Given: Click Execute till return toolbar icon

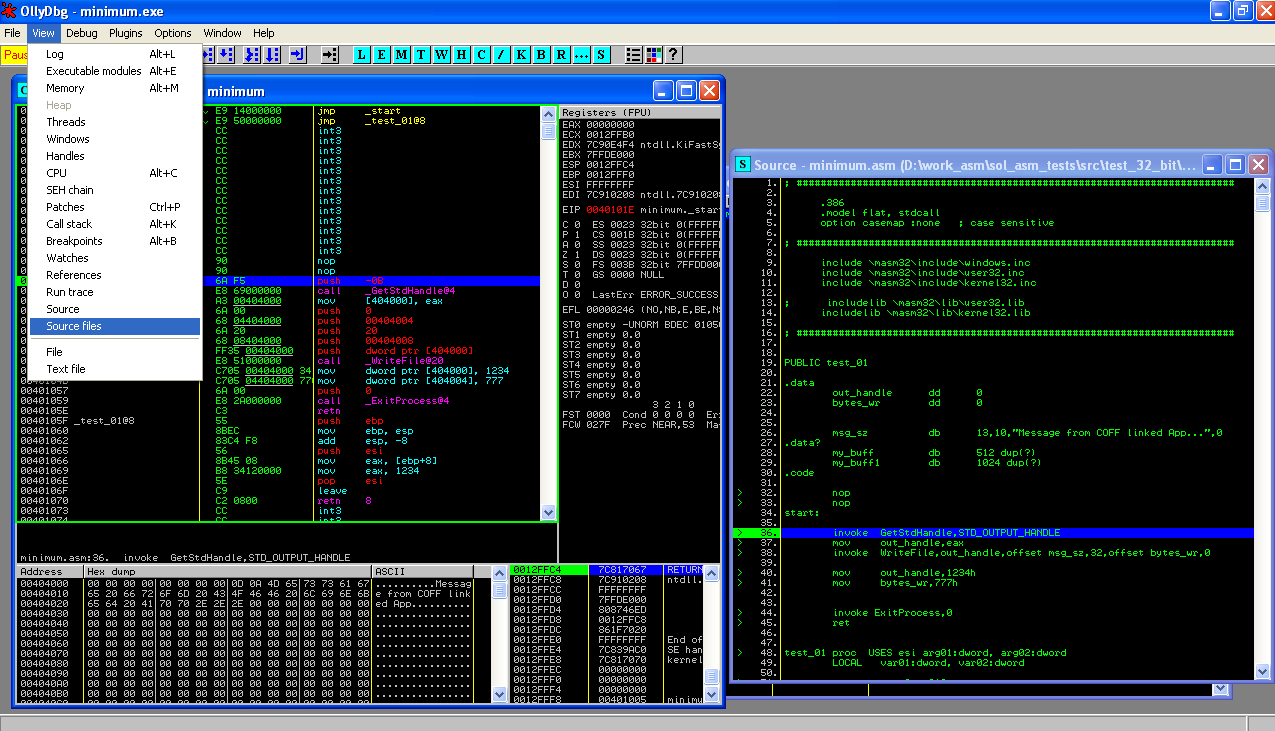Looking at the screenshot, I should [x=297, y=54].
